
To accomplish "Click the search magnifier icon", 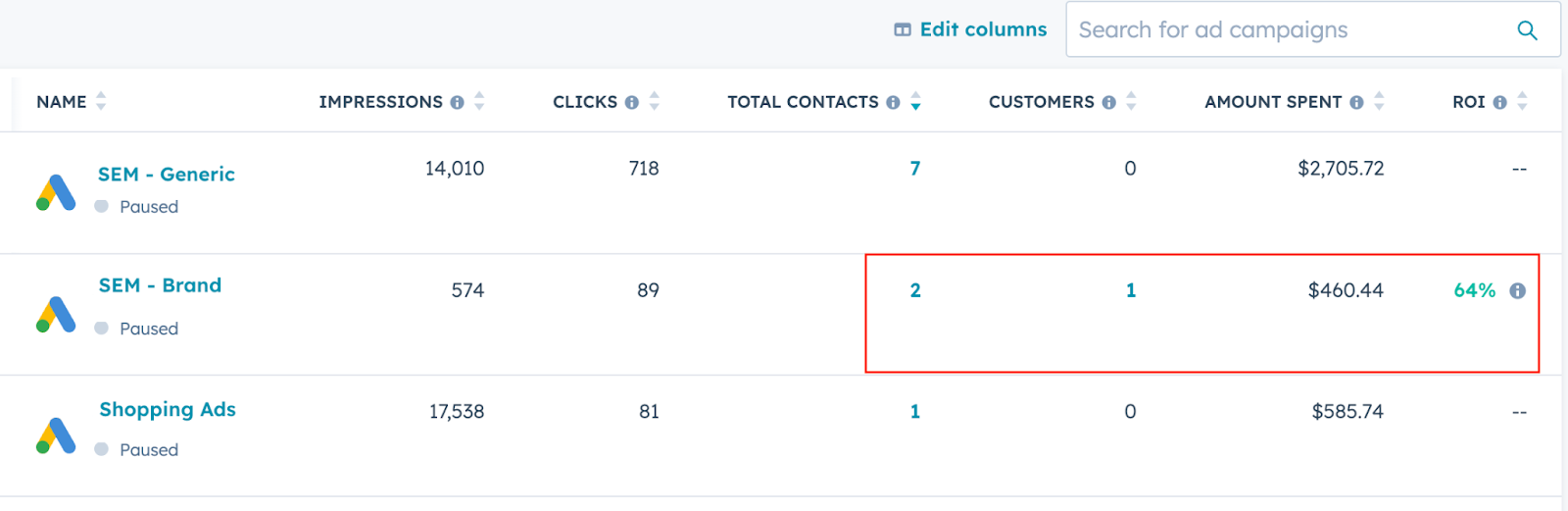I will 1526,30.
